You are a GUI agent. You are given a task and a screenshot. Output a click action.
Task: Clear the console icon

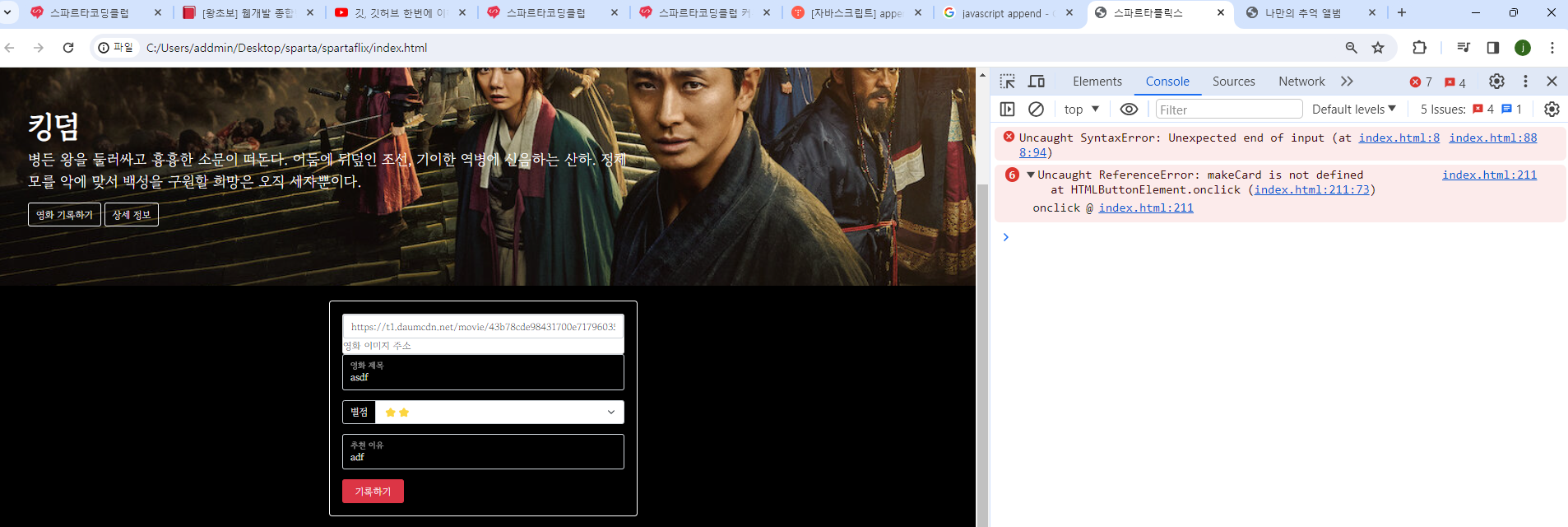pyautogui.click(x=1036, y=110)
